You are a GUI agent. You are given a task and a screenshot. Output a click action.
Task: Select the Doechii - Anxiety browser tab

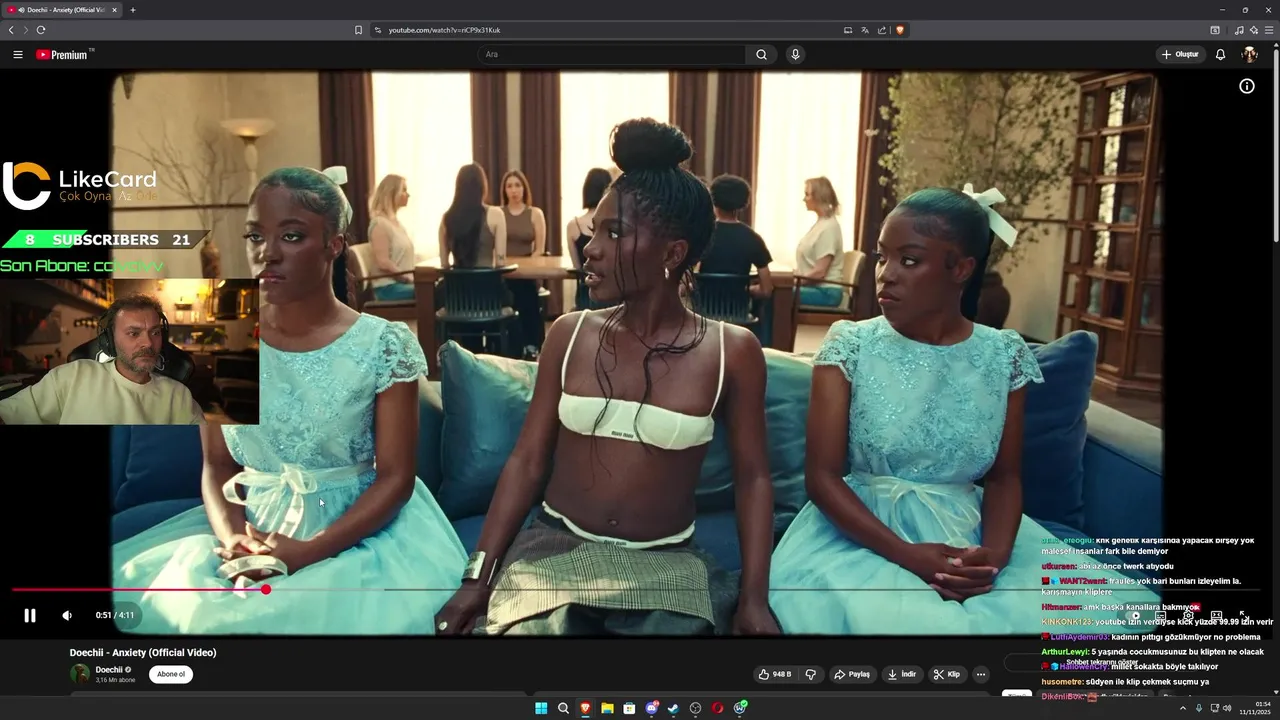click(62, 10)
